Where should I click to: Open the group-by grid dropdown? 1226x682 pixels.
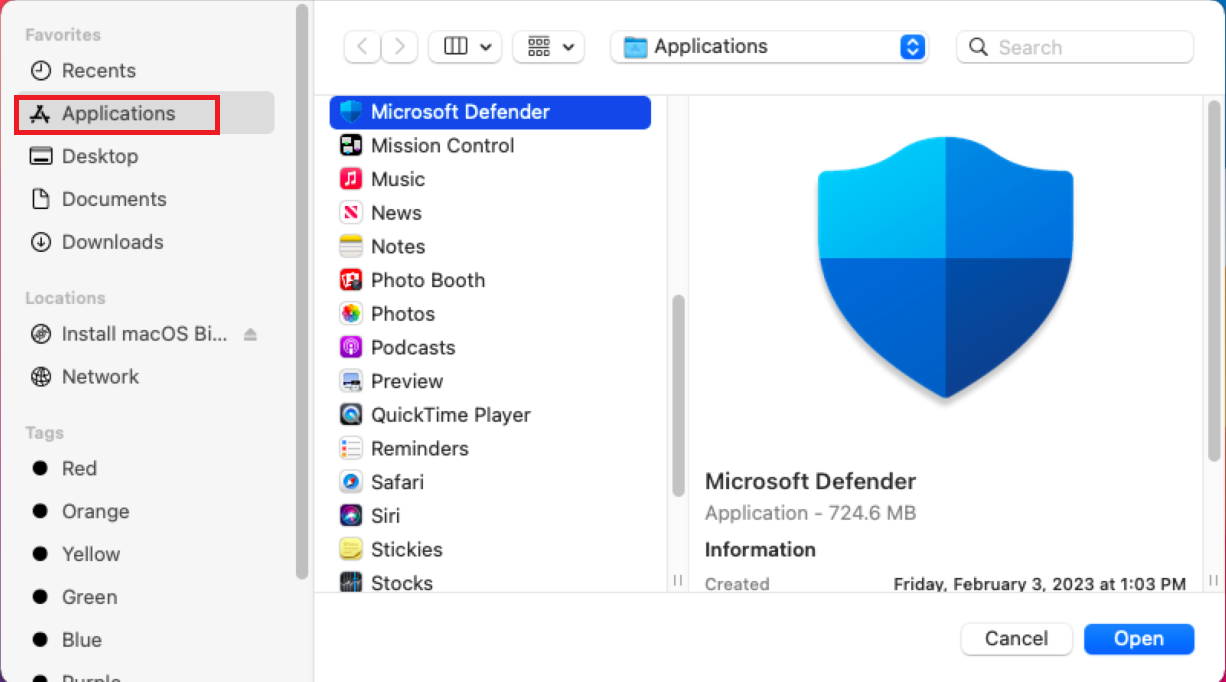pos(548,46)
